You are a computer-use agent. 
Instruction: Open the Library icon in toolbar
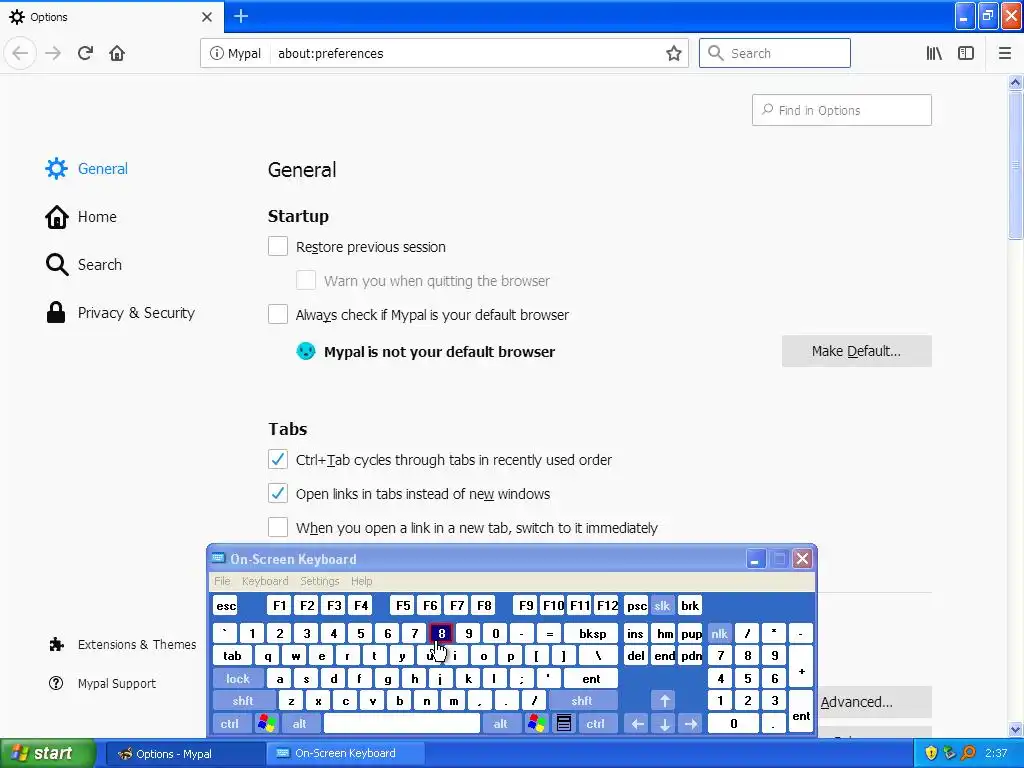click(934, 53)
